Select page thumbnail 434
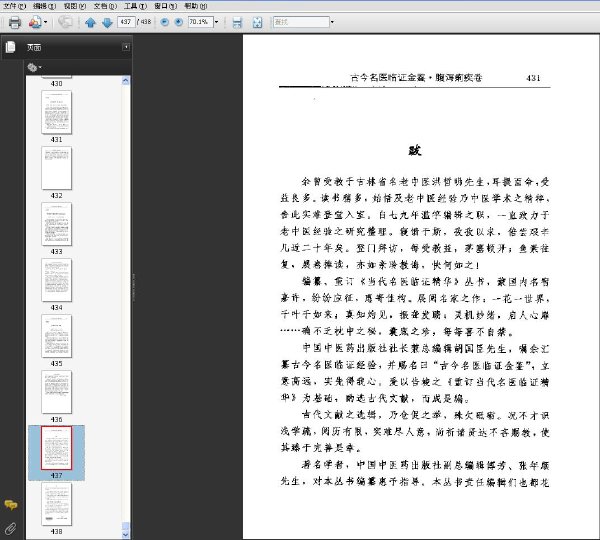The image size is (600, 540). (56, 280)
